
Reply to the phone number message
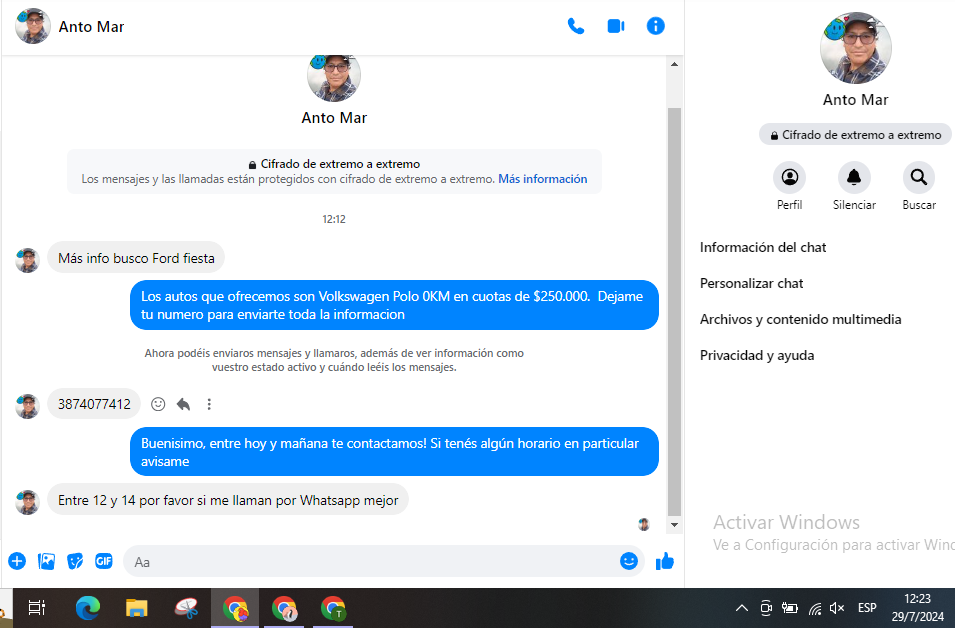pos(184,404)
